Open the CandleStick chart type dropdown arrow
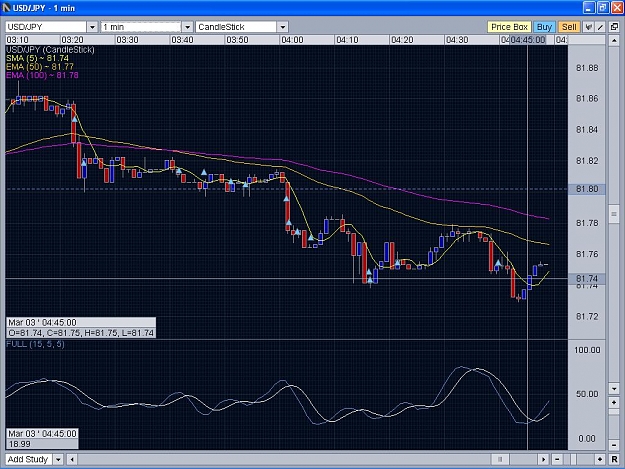The height and width of the screenshot is (469, 625). (x=283, y=27)
